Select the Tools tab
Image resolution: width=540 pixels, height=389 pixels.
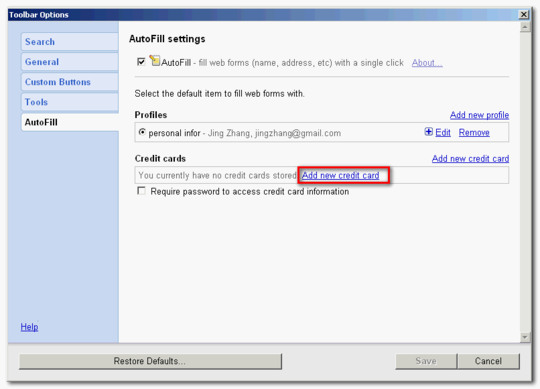pos(70,102)
